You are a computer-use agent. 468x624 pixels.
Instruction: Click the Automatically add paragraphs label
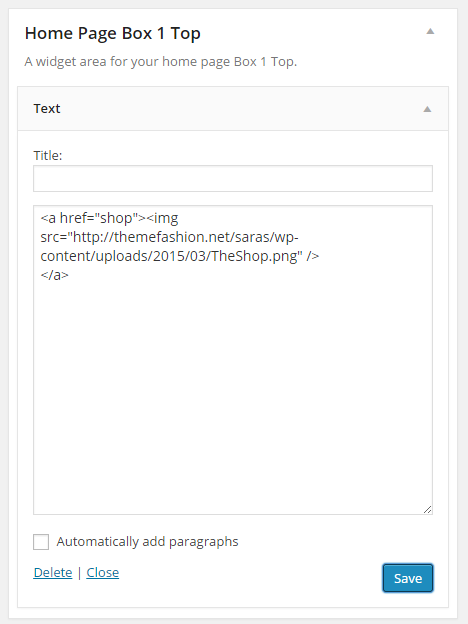(147, 542)
